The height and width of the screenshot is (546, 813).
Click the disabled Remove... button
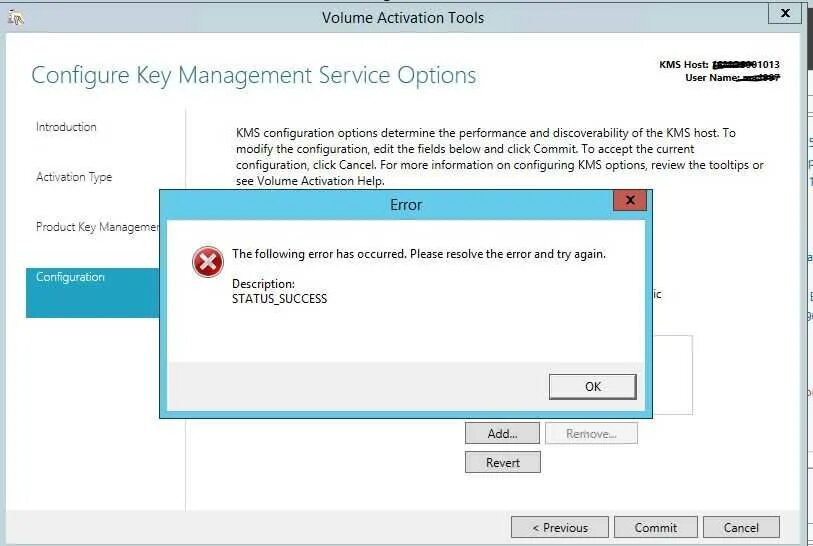[591, 433]
